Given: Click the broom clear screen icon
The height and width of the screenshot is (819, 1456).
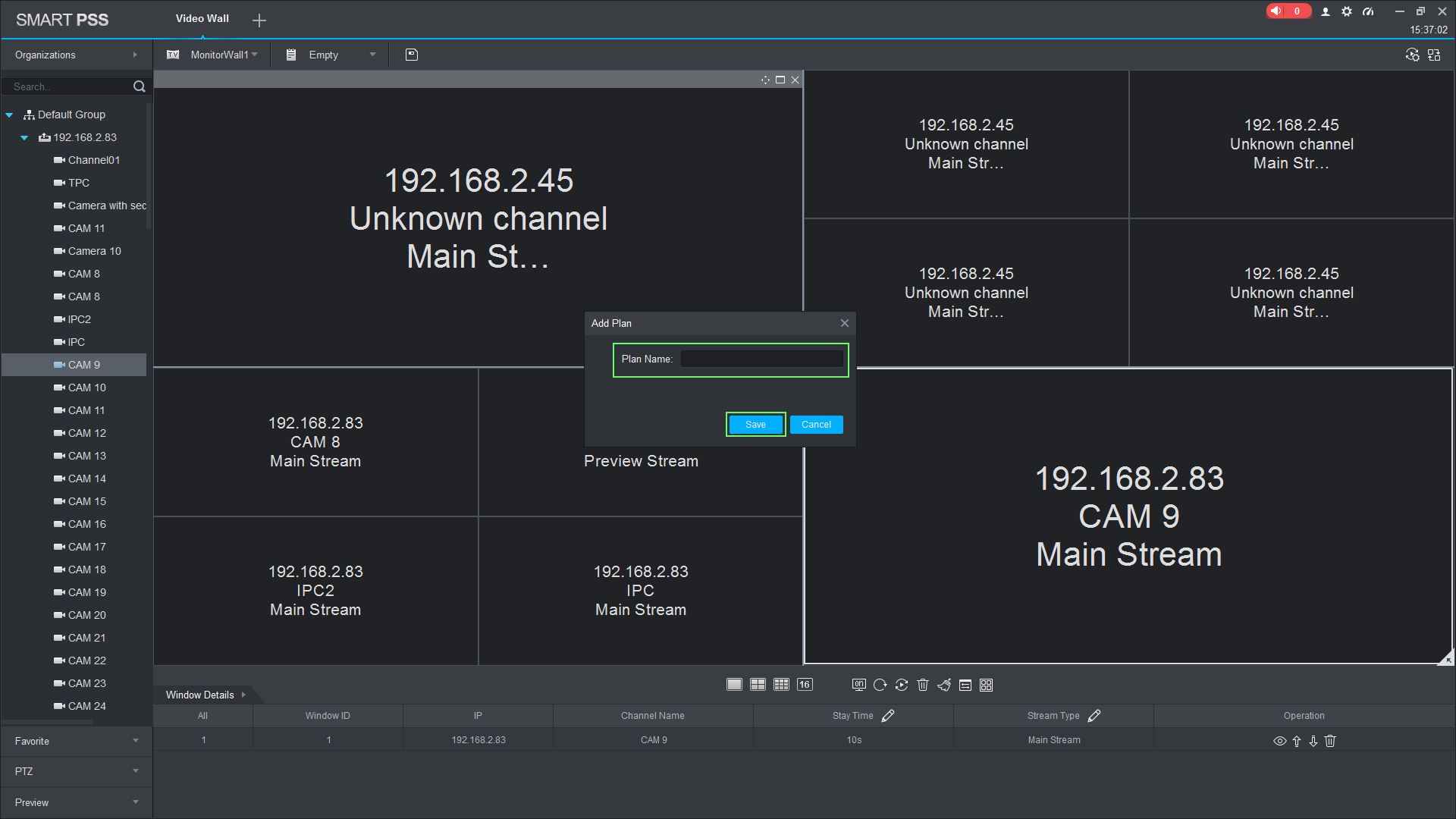Looking at the screenshot, I should [944, 686].
